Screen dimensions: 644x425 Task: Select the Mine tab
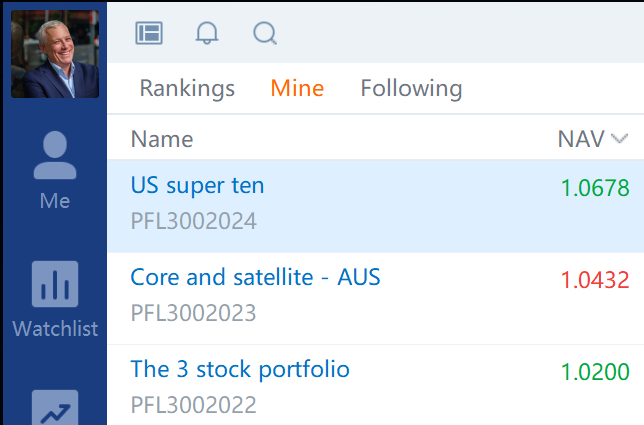point(297,88)
